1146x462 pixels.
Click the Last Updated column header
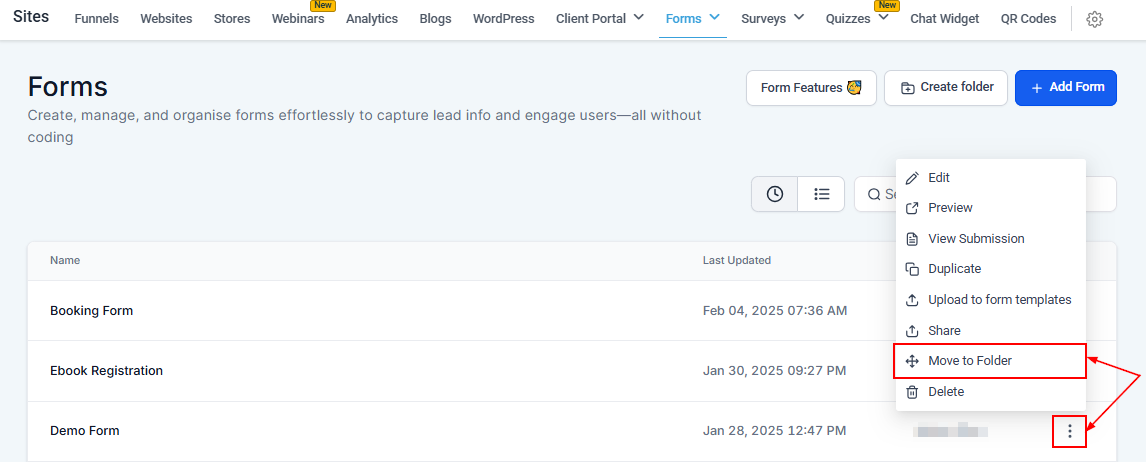(x=737, y=260)
